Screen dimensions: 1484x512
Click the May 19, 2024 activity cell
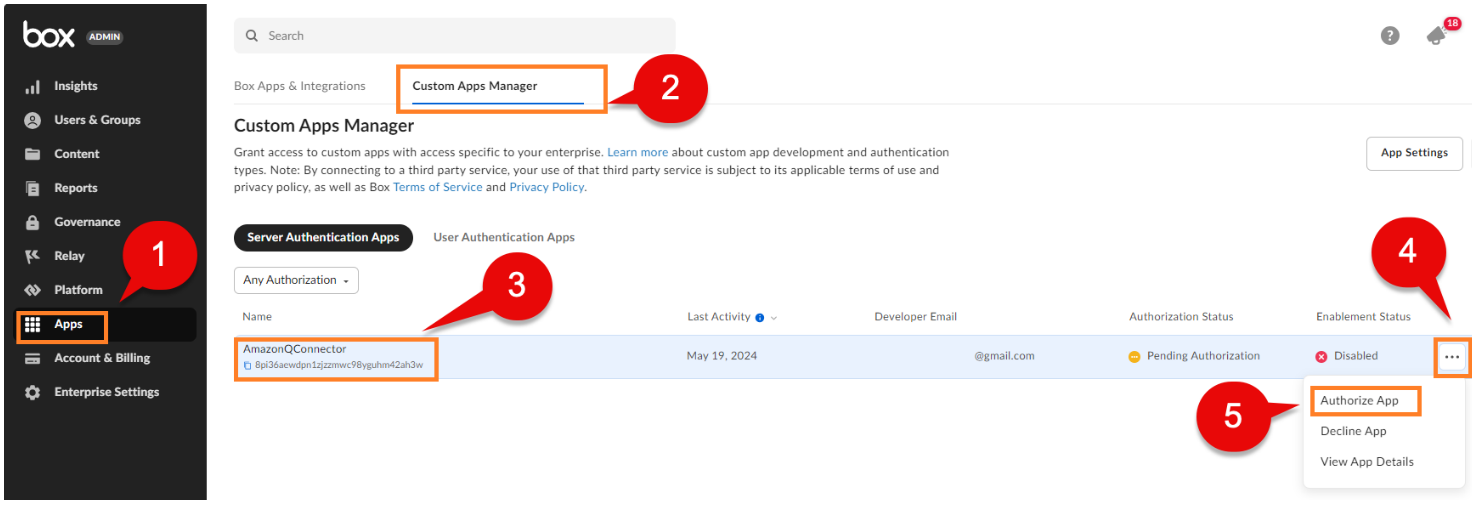(722, 356)
